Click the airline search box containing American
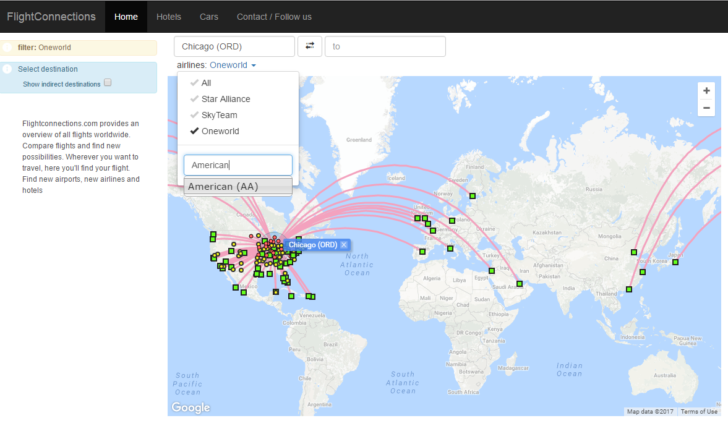Image resolution: width=728 pixels, height=426 pixels. point(238,165)
